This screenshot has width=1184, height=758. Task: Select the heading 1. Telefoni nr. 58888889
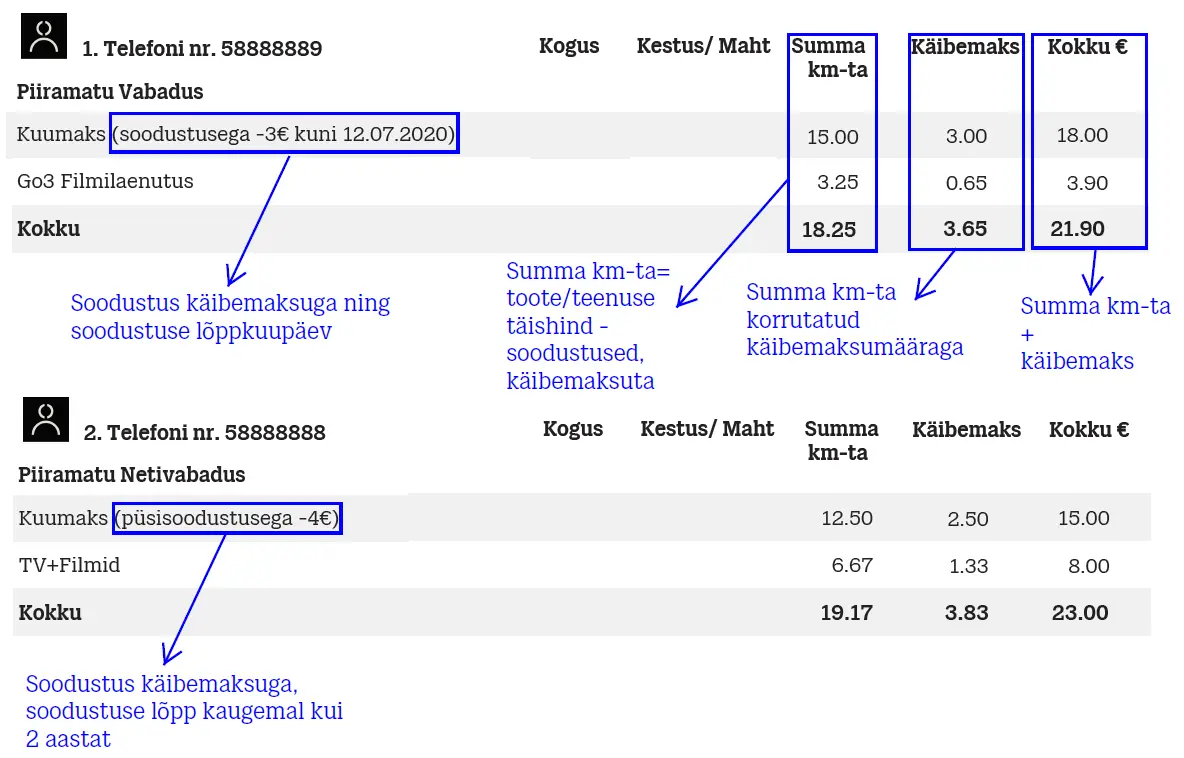[202, 48]
